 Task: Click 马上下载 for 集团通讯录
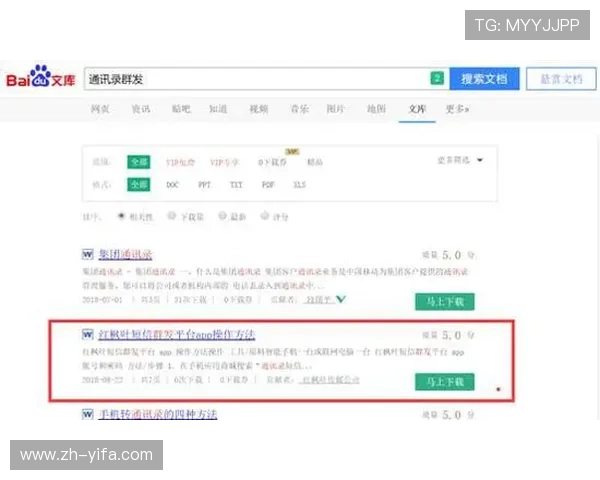click(x=445, y=302)
